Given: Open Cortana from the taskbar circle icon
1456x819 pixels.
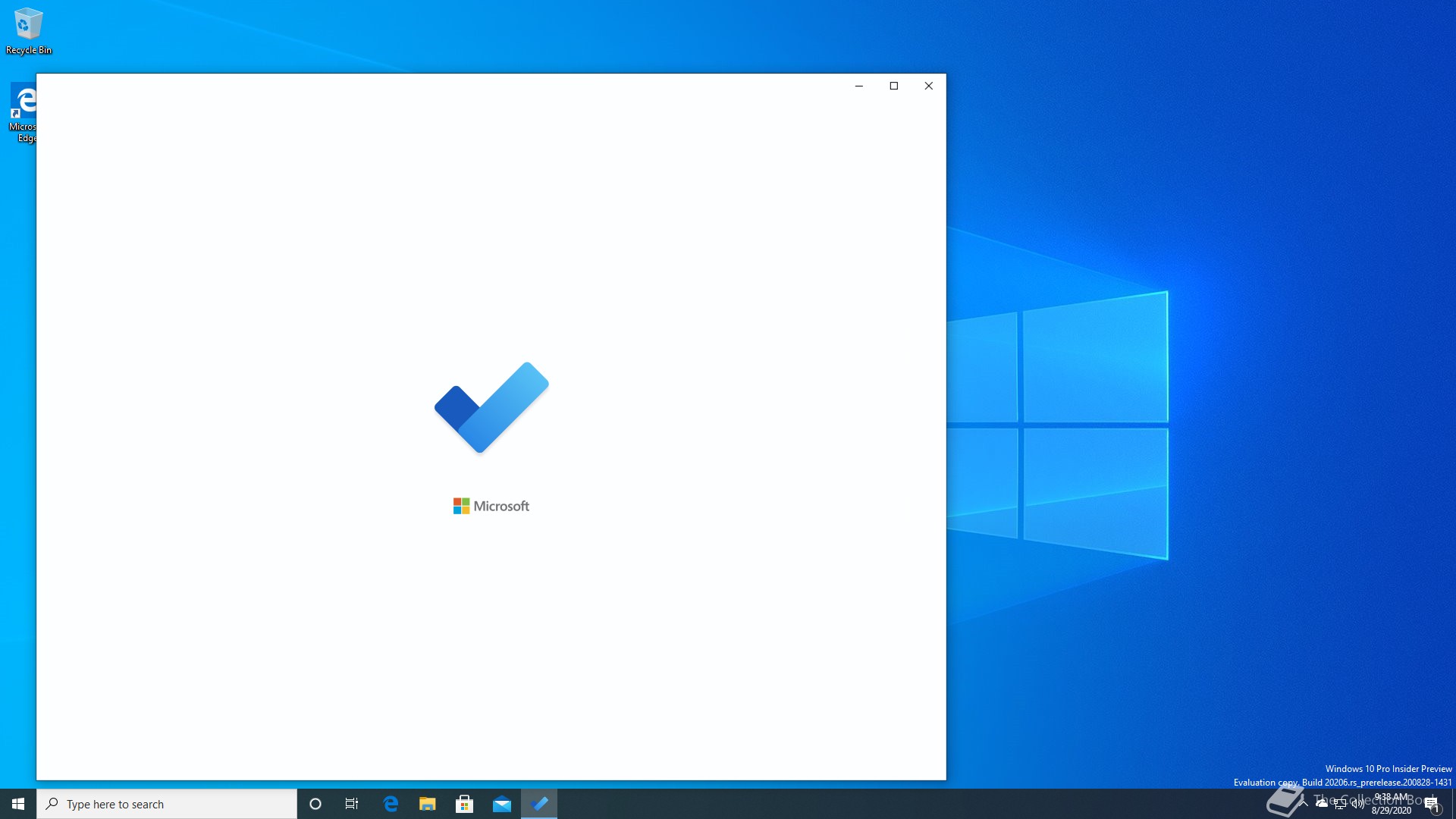Looking at the screenshot, I should point(315,804).
